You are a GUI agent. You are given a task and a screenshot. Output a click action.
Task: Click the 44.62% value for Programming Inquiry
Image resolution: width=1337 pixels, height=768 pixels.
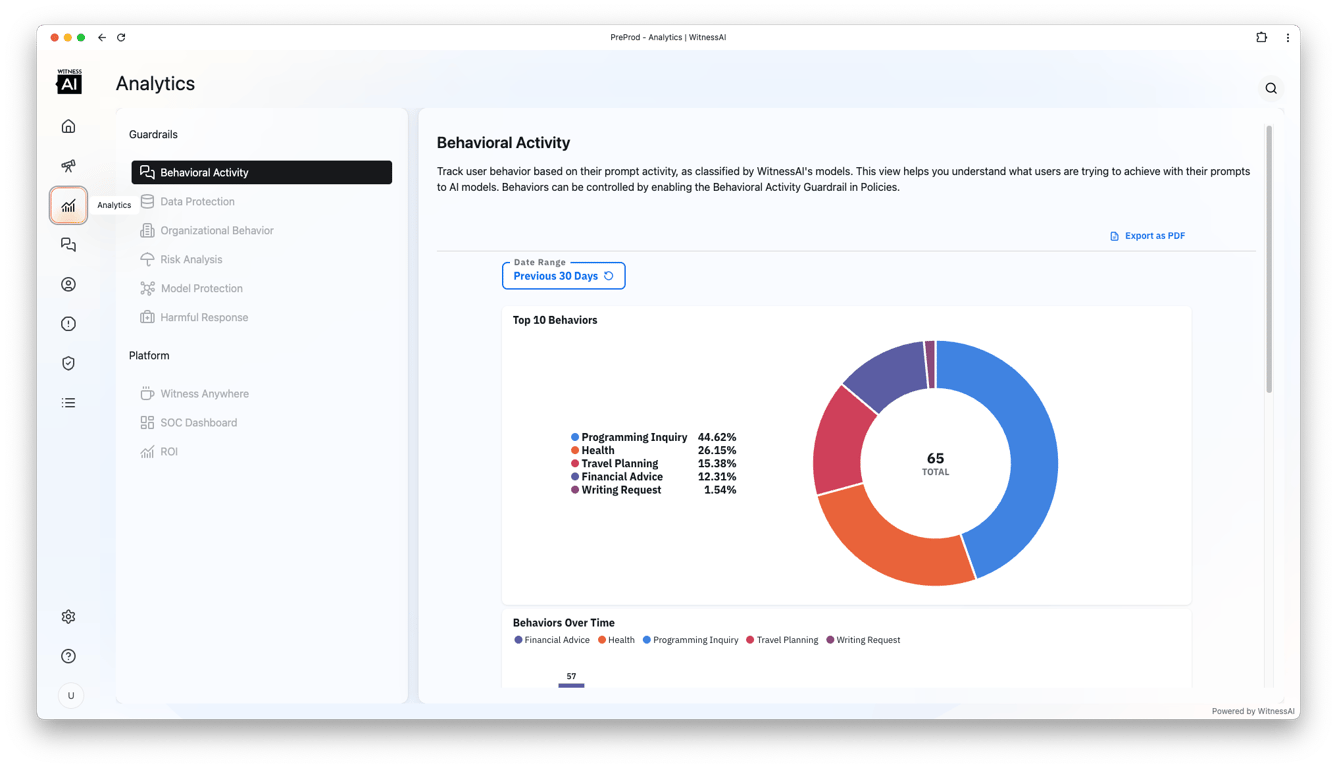click(717, 437)
